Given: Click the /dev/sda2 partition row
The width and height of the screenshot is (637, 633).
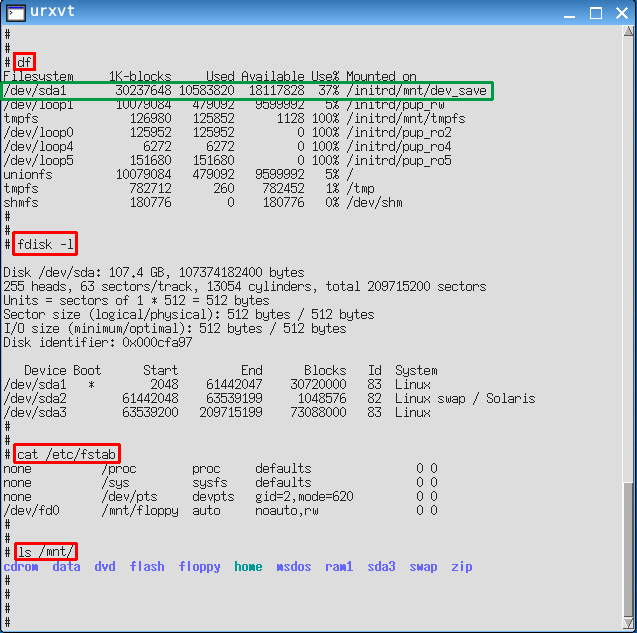Looking at the screenshot, I should [x=268, y=398].
